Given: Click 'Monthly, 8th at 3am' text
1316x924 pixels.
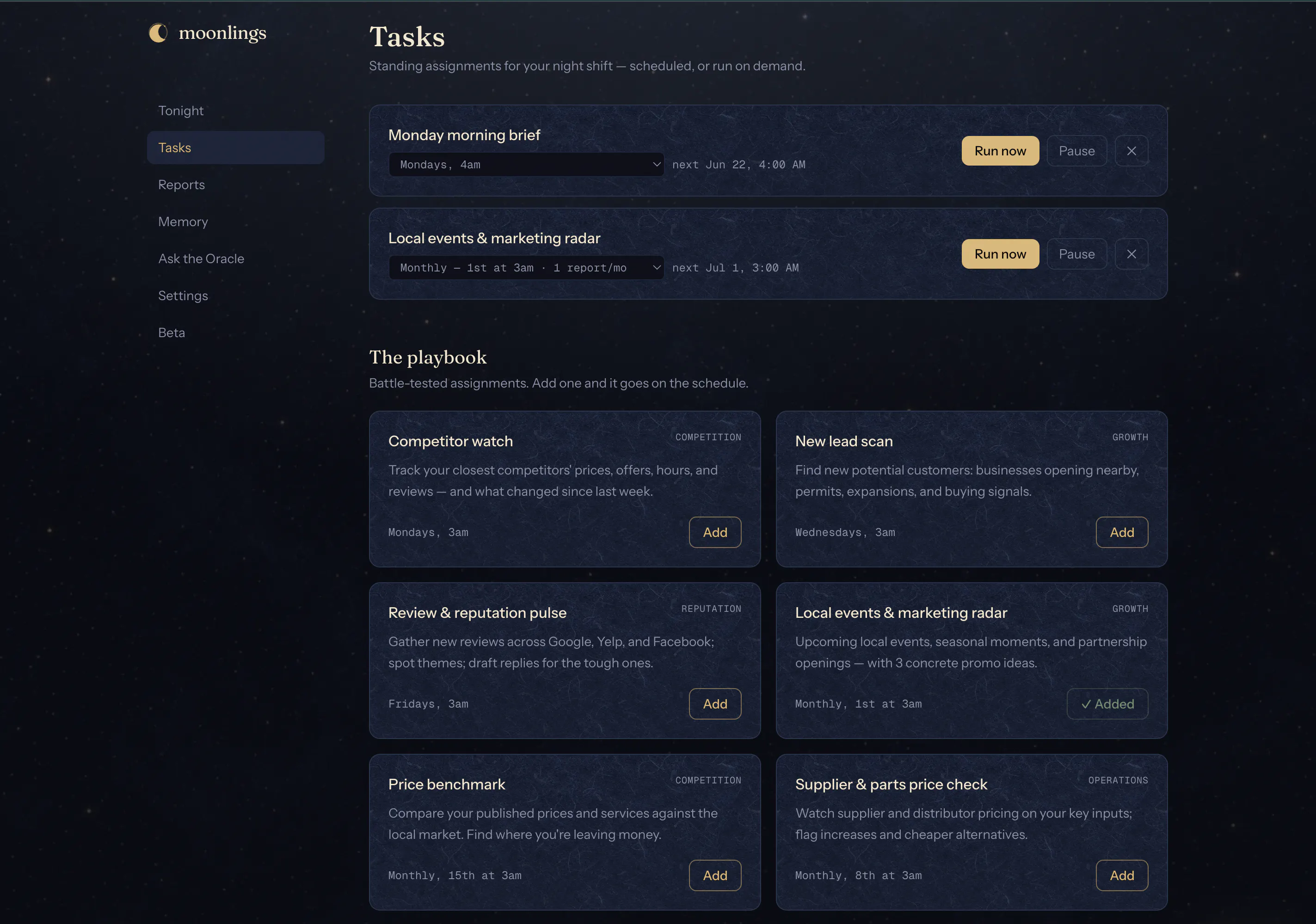Looking at the screenshot, I should [x=858, y=875].
